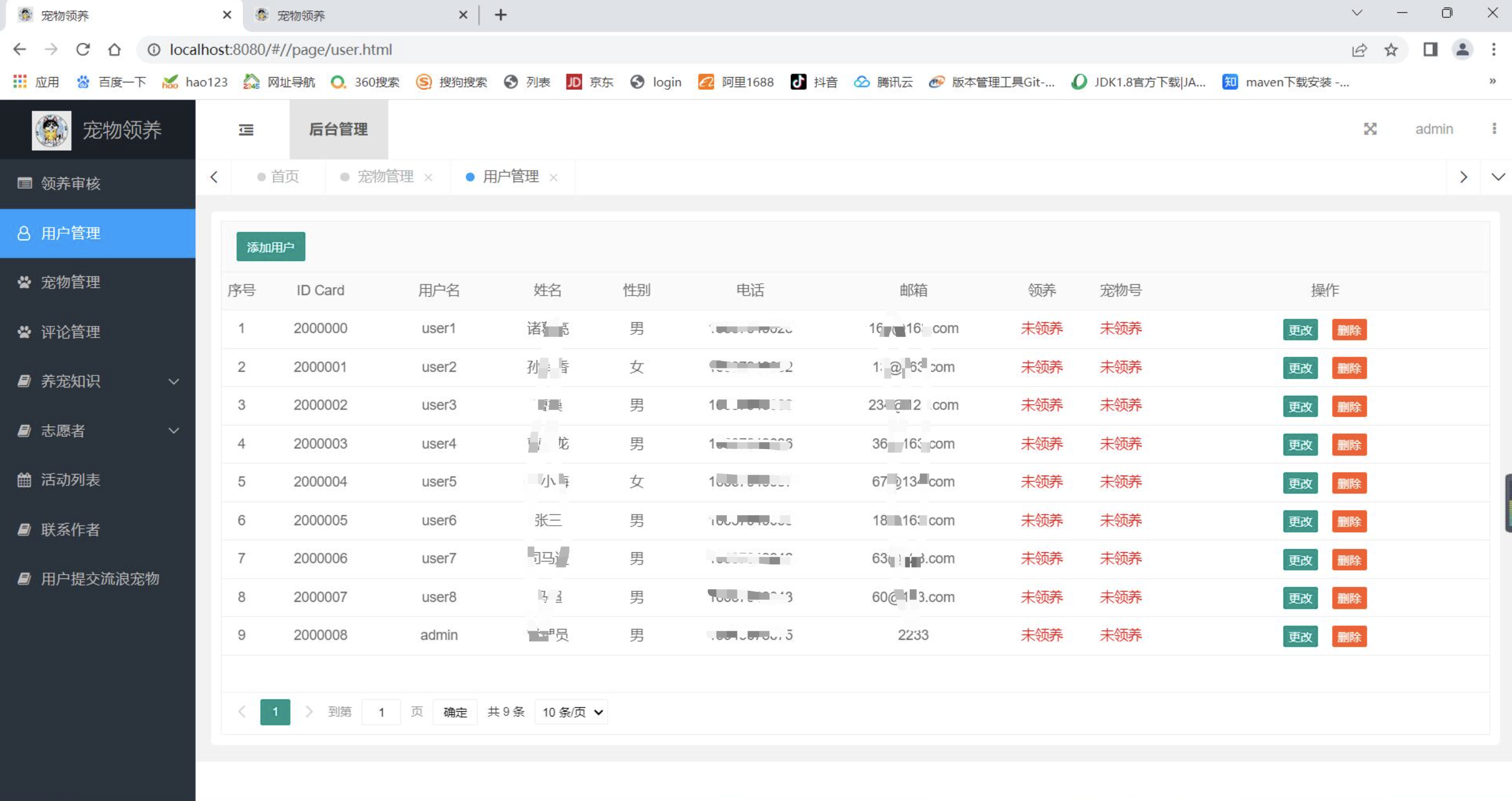Open 评论管理 in the sidebar
1512x801 pixels.
(97, 332)
